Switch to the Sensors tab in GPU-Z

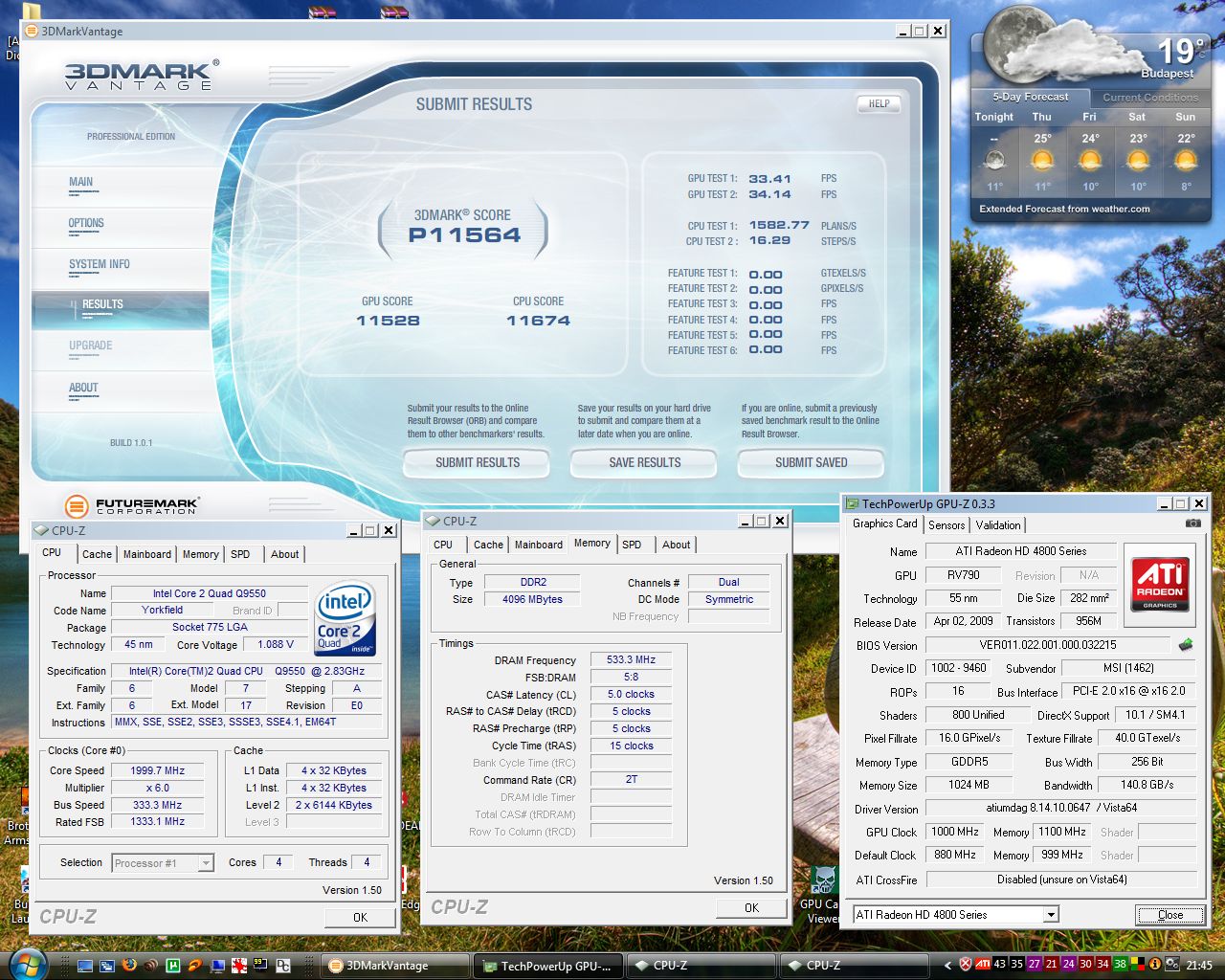[947, 524]
